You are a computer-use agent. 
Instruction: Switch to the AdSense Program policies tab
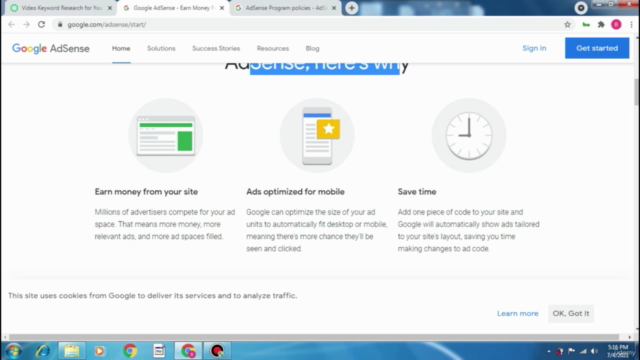point(286,8)
